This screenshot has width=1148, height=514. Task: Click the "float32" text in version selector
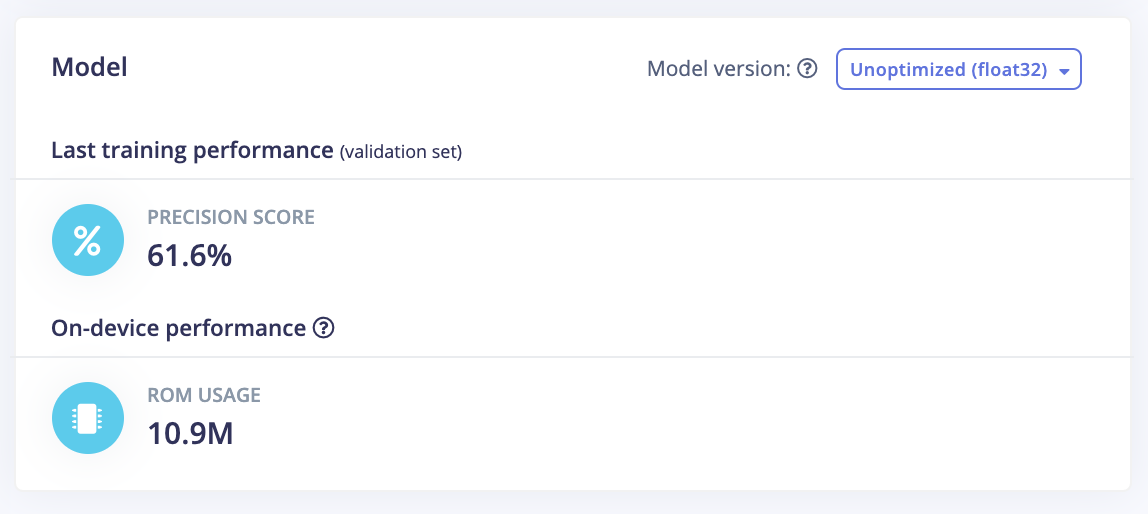pyautogui.click(x=1012, y=70)
